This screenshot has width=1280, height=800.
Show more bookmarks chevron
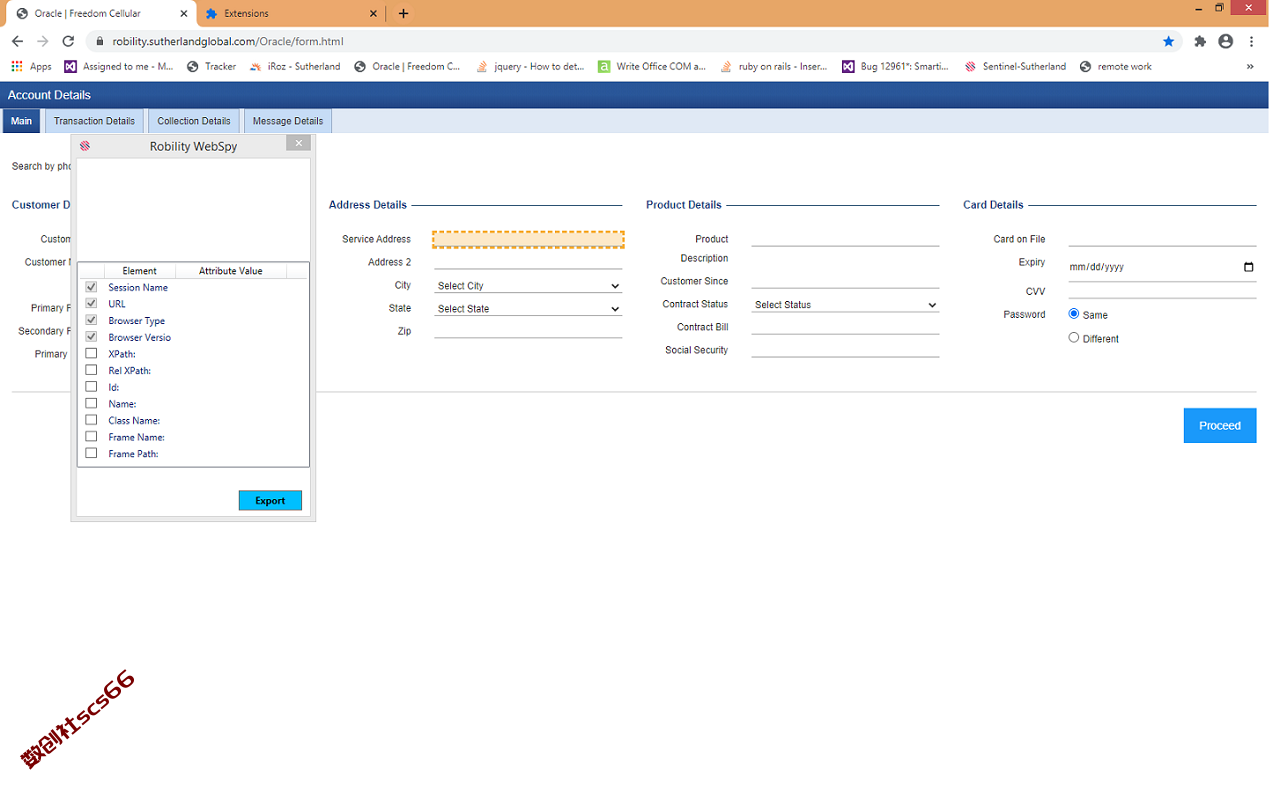click(1250, 66)
